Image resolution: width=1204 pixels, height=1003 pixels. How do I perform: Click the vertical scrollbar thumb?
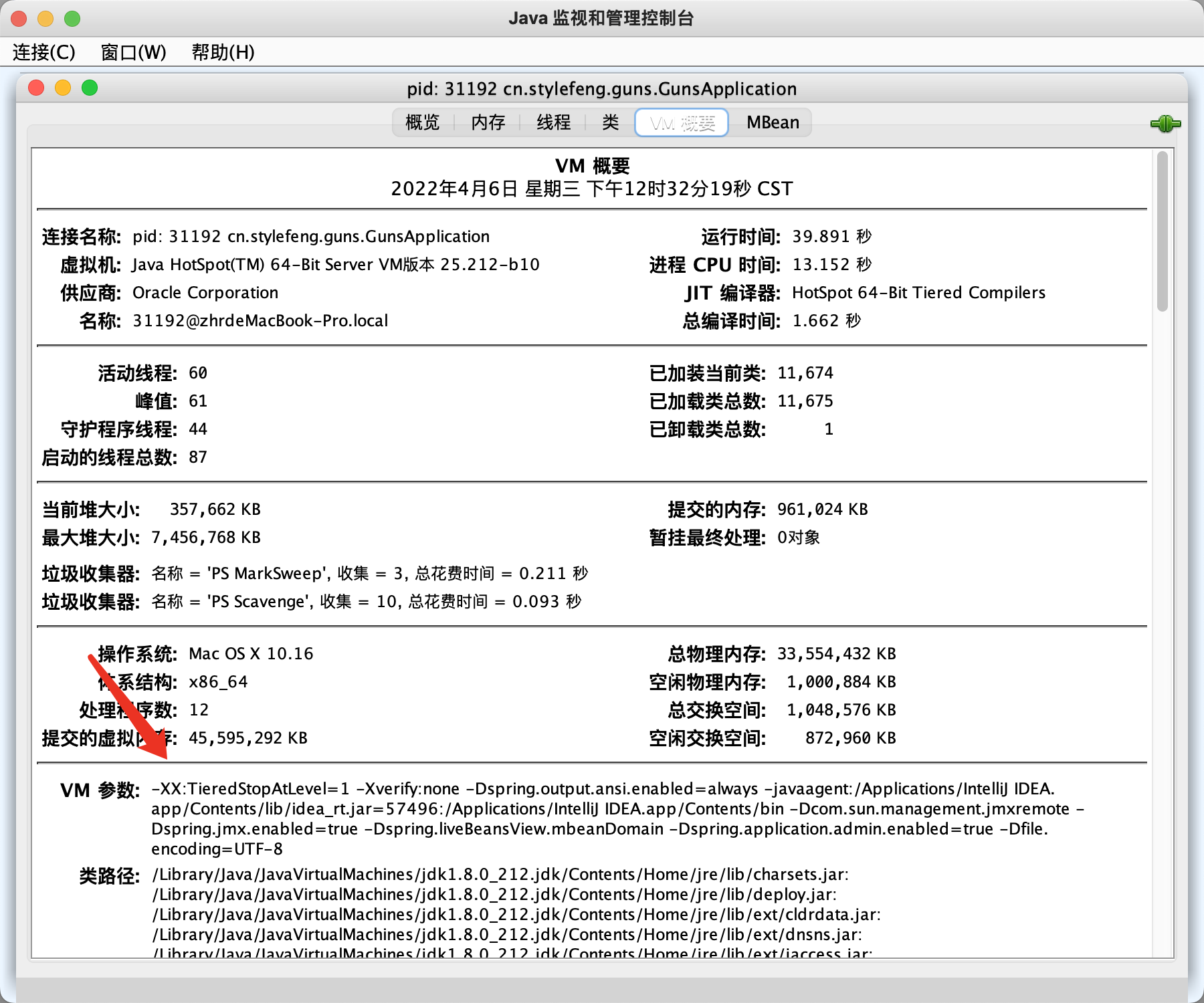[x=1163, y=231]
